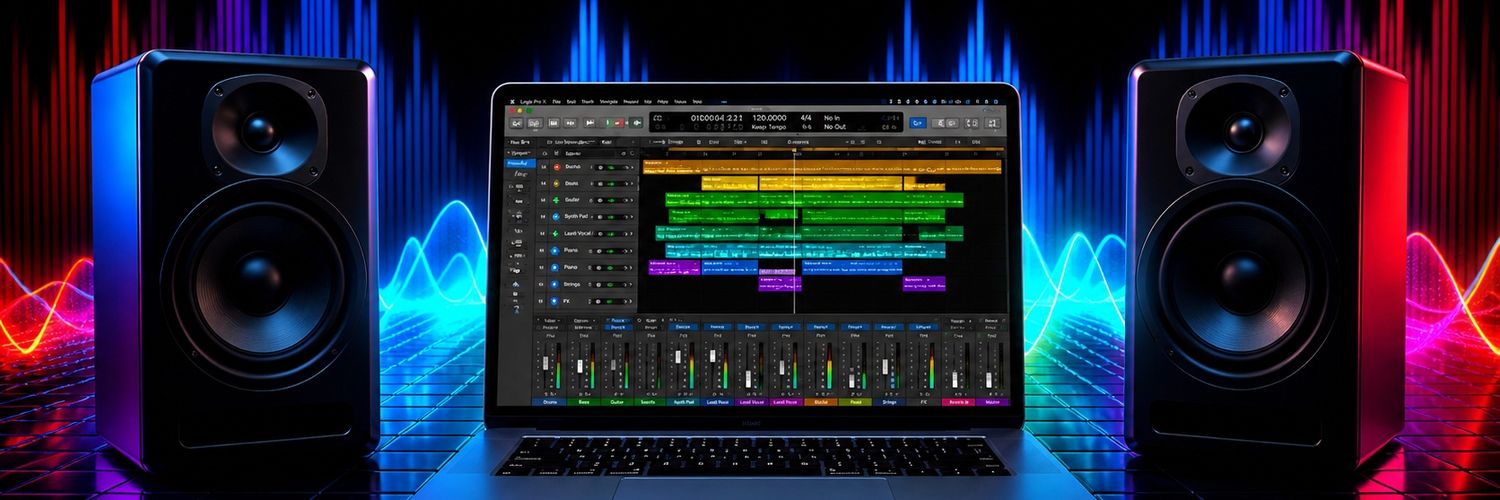Select the green Guitar track icon
Image resolution: width=1500 pixels, height=500 pixels.
point(556,200)
